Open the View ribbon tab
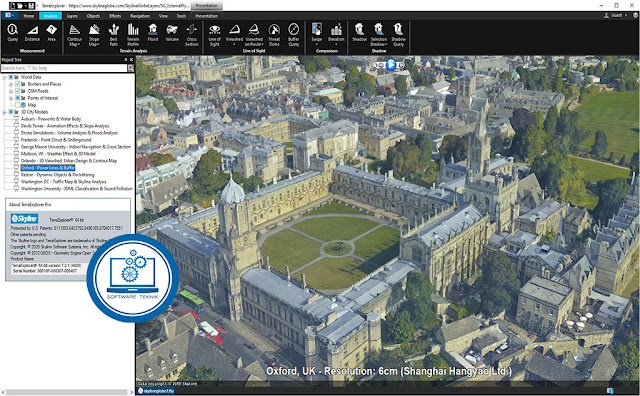 163,16
